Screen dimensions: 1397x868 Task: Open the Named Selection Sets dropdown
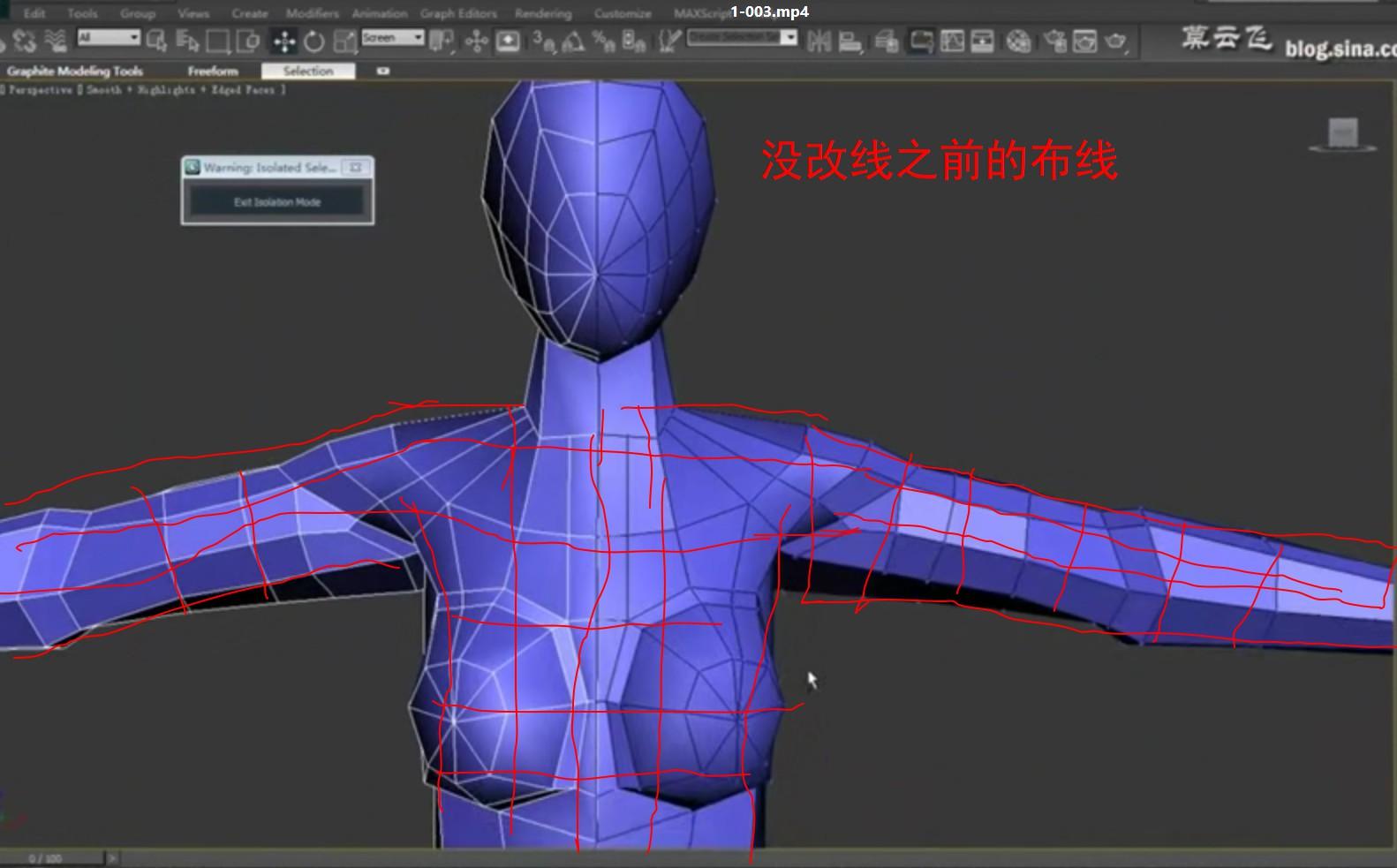[742, 37]
